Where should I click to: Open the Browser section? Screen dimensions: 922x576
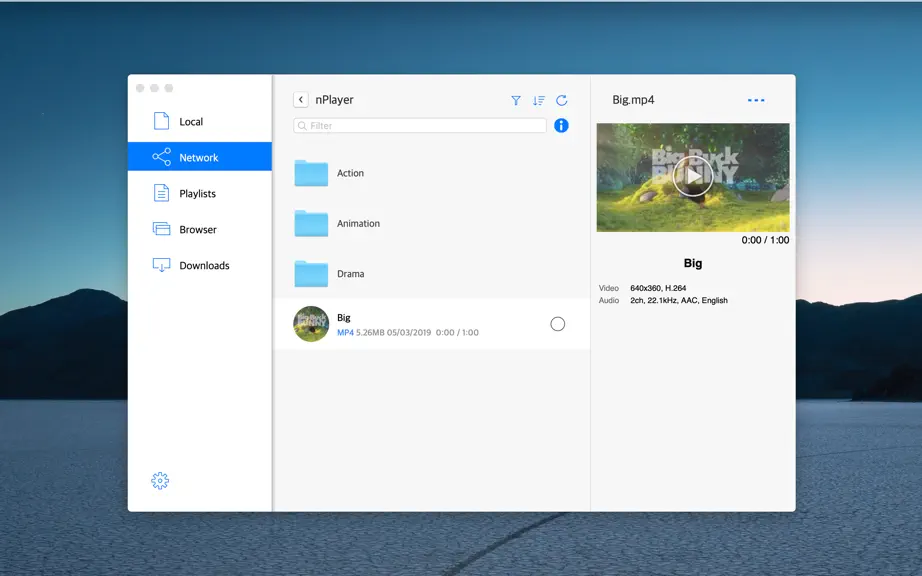[200, 229]
